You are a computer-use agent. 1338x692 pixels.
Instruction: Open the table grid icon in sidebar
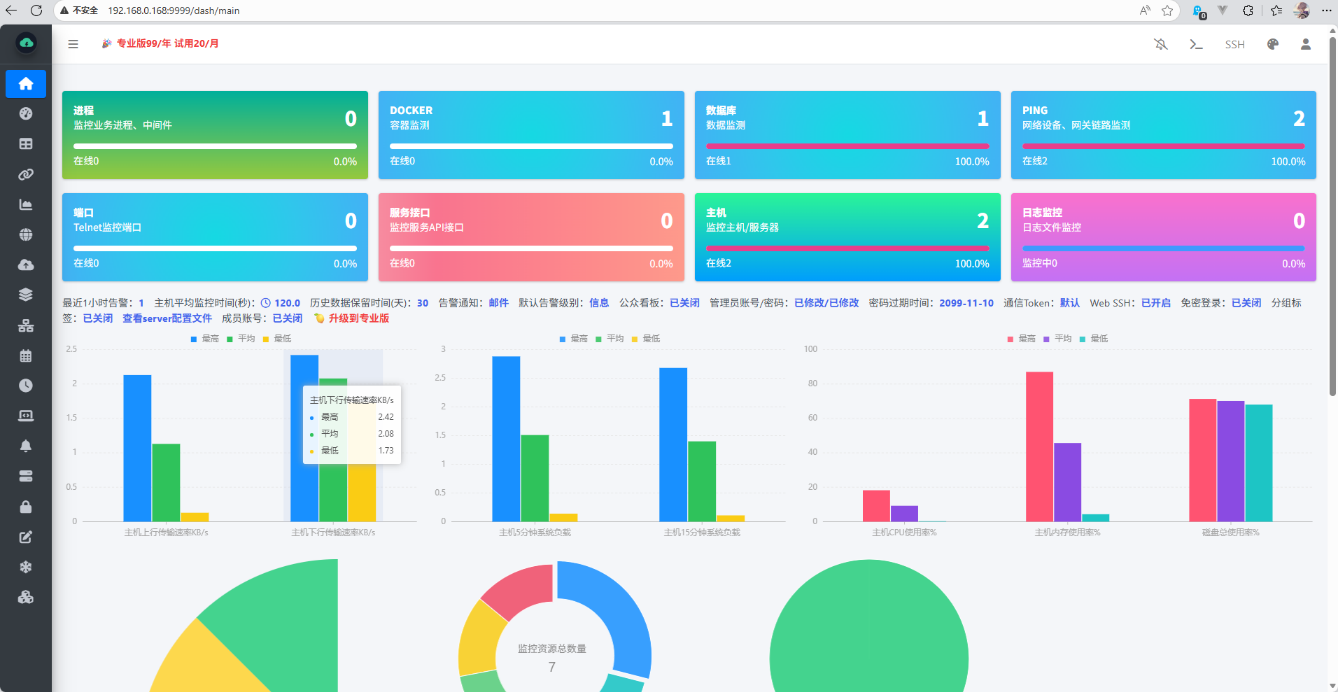pyautogui.click(x=26, y=144)
